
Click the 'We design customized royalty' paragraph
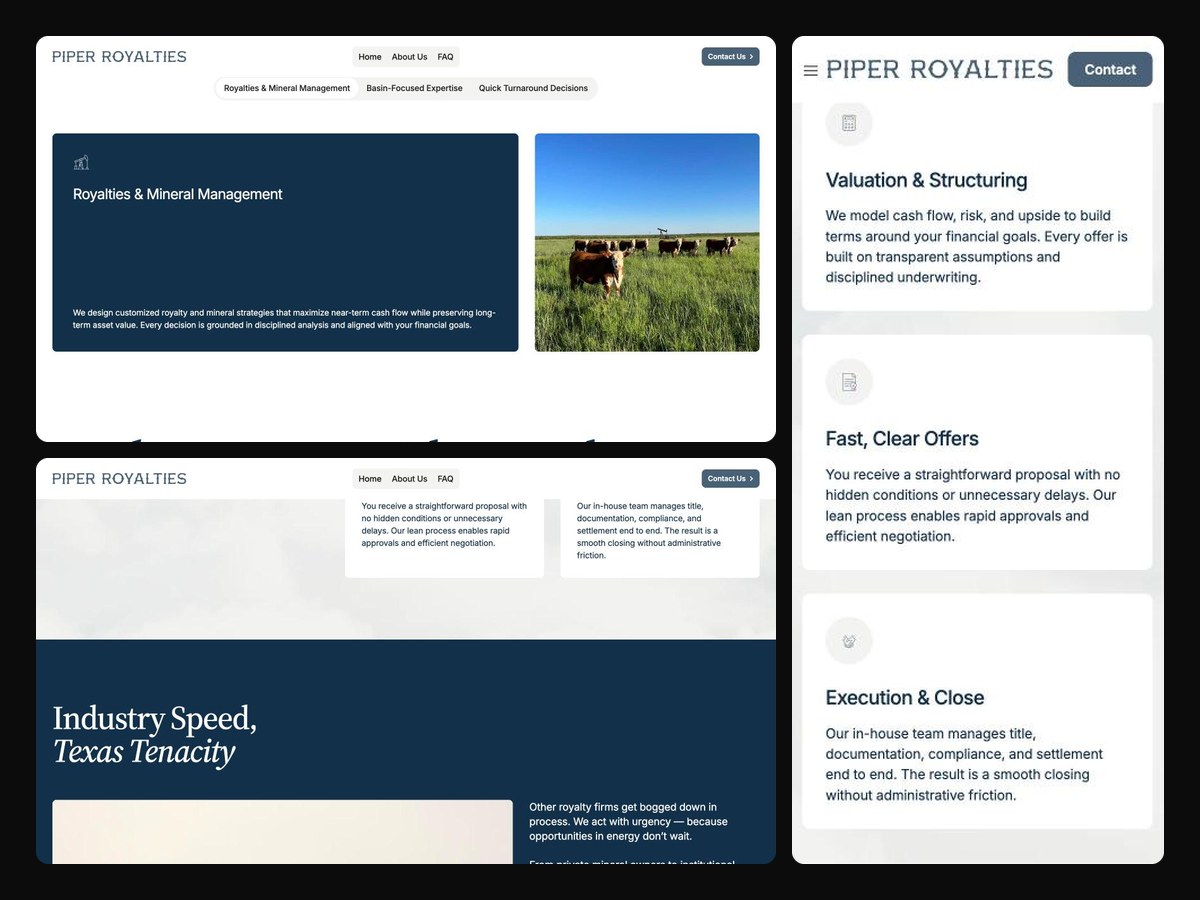tap(284, 319)
